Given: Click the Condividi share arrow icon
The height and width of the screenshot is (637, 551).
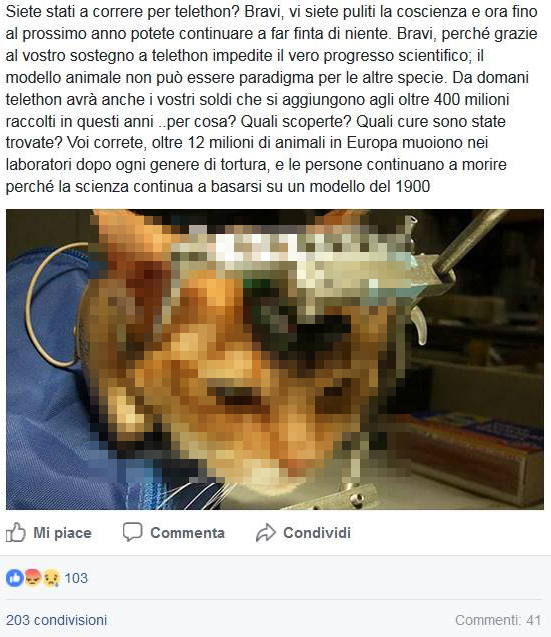Looking at the screenshot, I should pos(266,533).
